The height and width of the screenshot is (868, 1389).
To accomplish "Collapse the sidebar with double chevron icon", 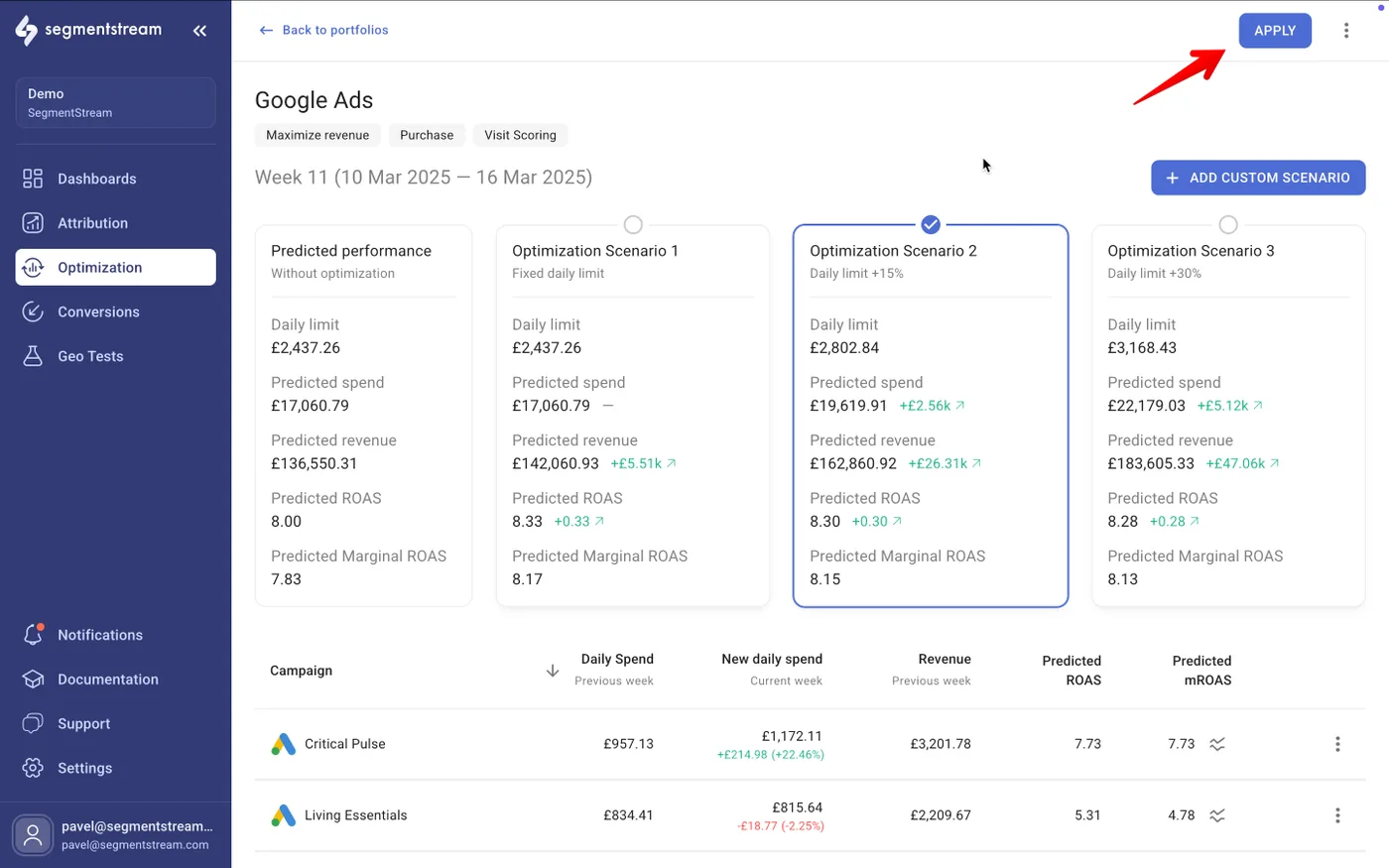I will tap(199, 31).
